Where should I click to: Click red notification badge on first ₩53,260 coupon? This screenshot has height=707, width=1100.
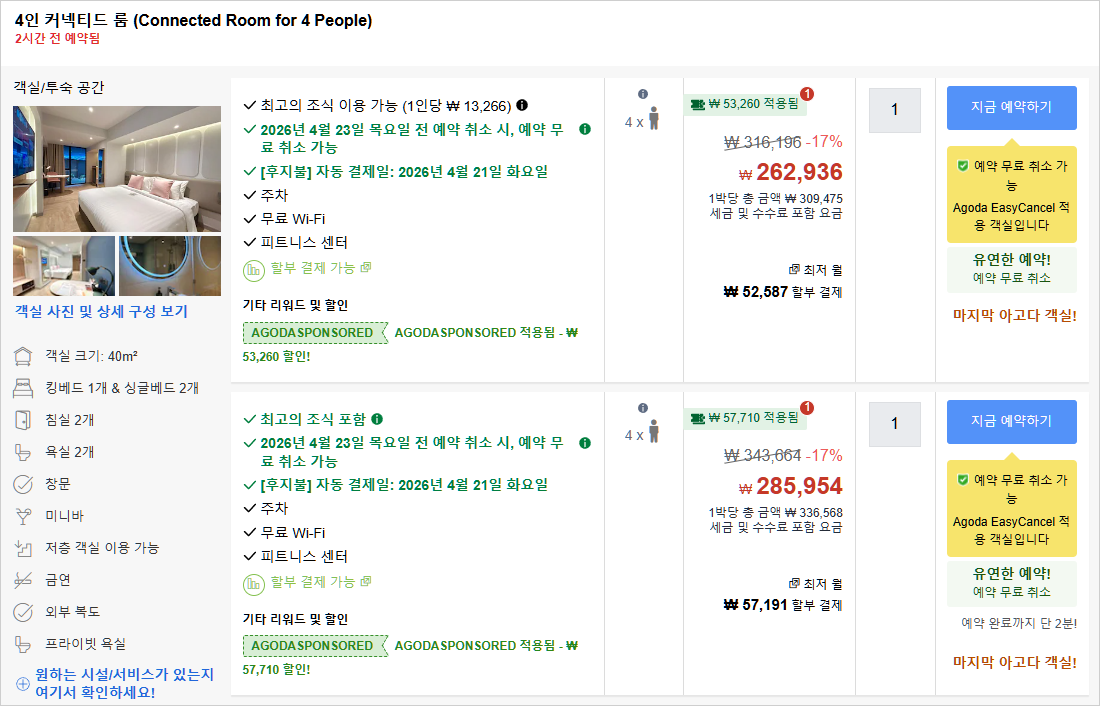807,94
